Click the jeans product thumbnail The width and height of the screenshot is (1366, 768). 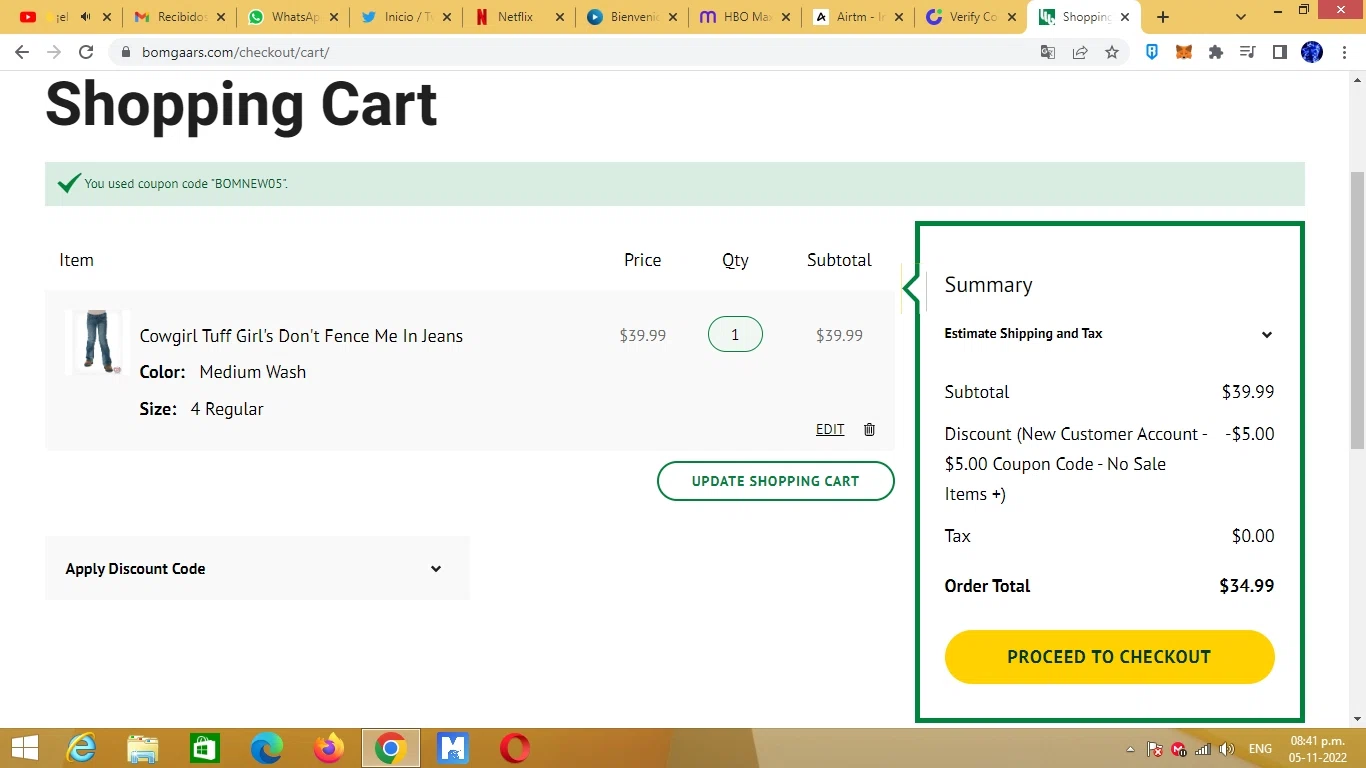pyautogui.click(x=97, y=342)
